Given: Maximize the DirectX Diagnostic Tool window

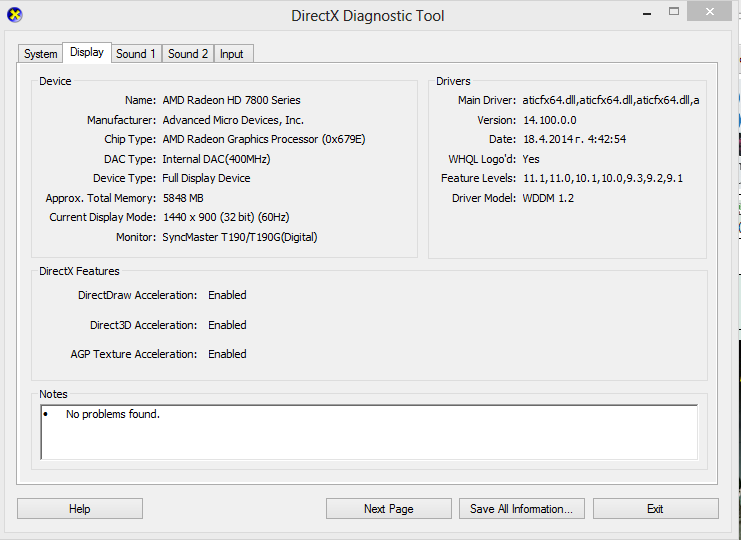Looking at the screenshot, I should click(x=674, y=11).
